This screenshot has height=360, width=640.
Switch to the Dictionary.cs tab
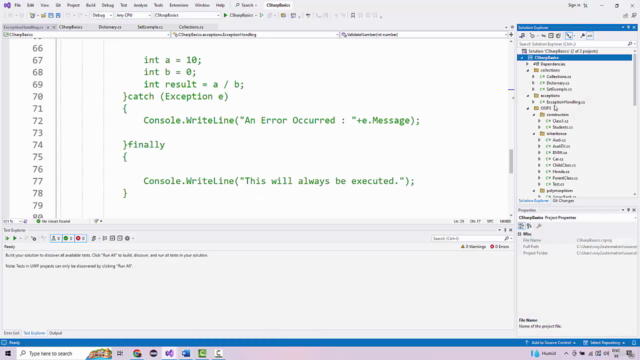coord(110,27)
